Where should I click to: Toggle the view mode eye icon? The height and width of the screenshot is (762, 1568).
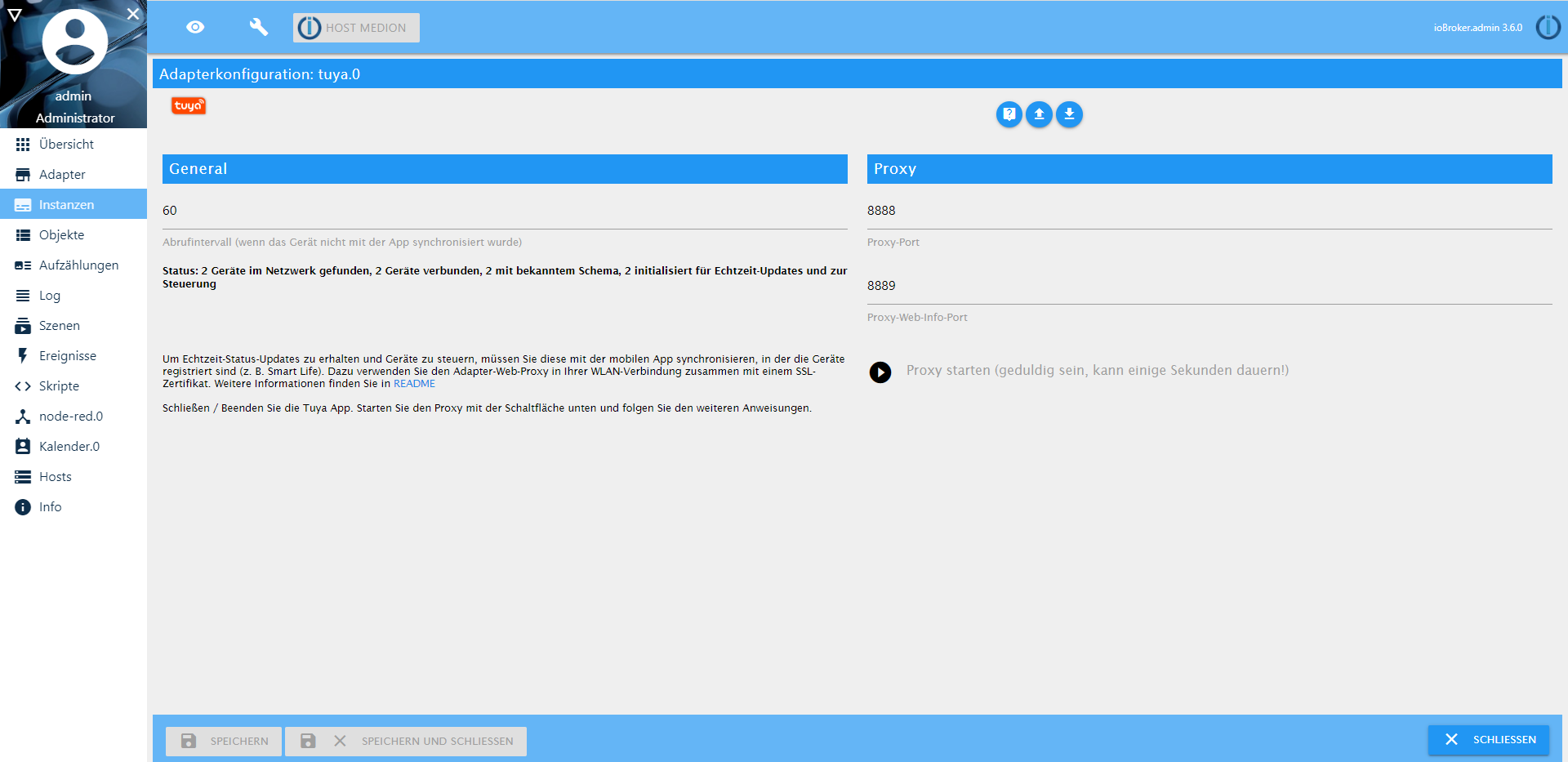tap(194, 27)
